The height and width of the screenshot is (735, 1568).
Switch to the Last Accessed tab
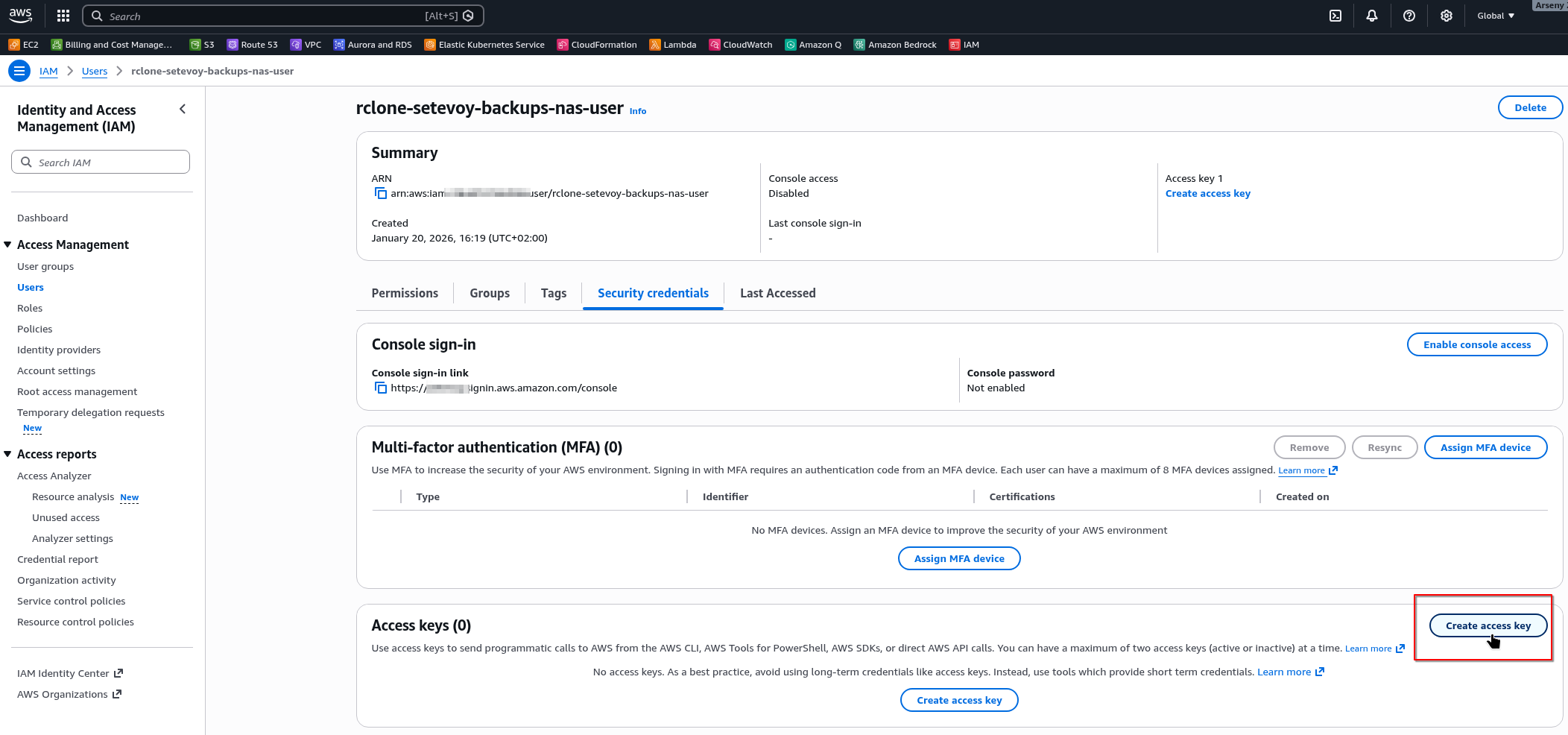pyautogui.click(x=777, y=294)
